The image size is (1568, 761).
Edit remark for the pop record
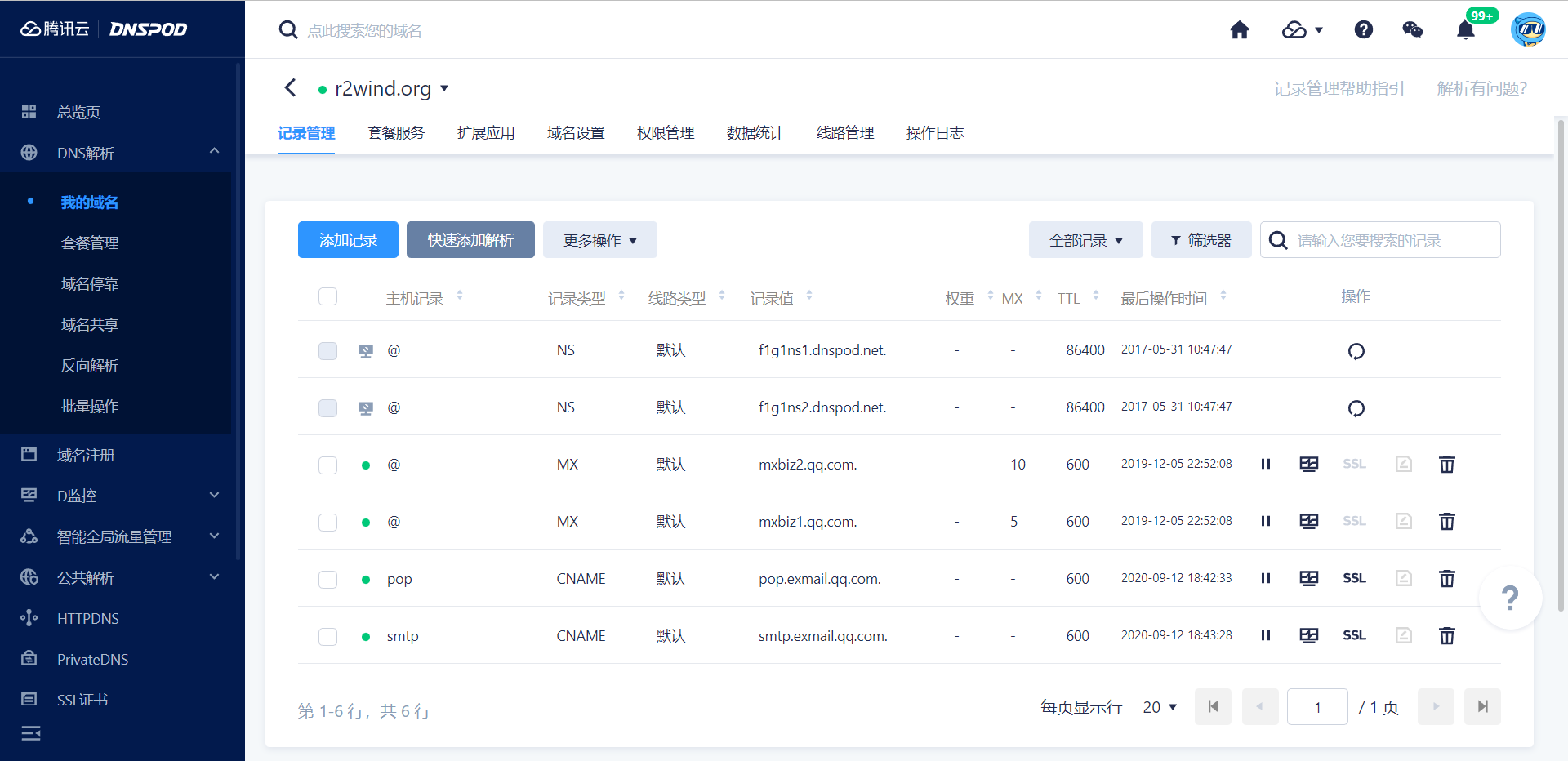[1403, 578]
